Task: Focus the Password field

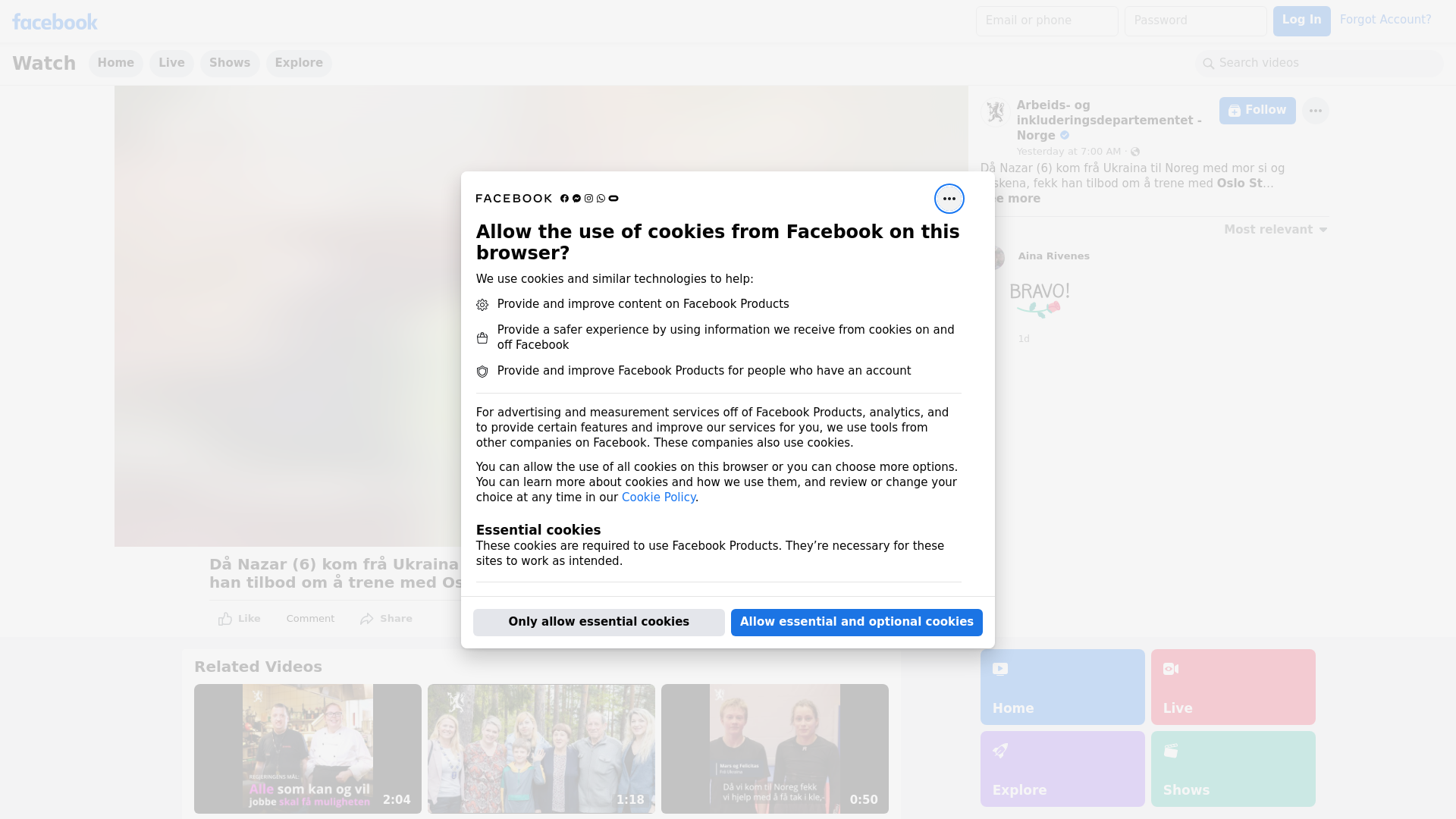Action: pyautogui.click(x=1196, y=21)
